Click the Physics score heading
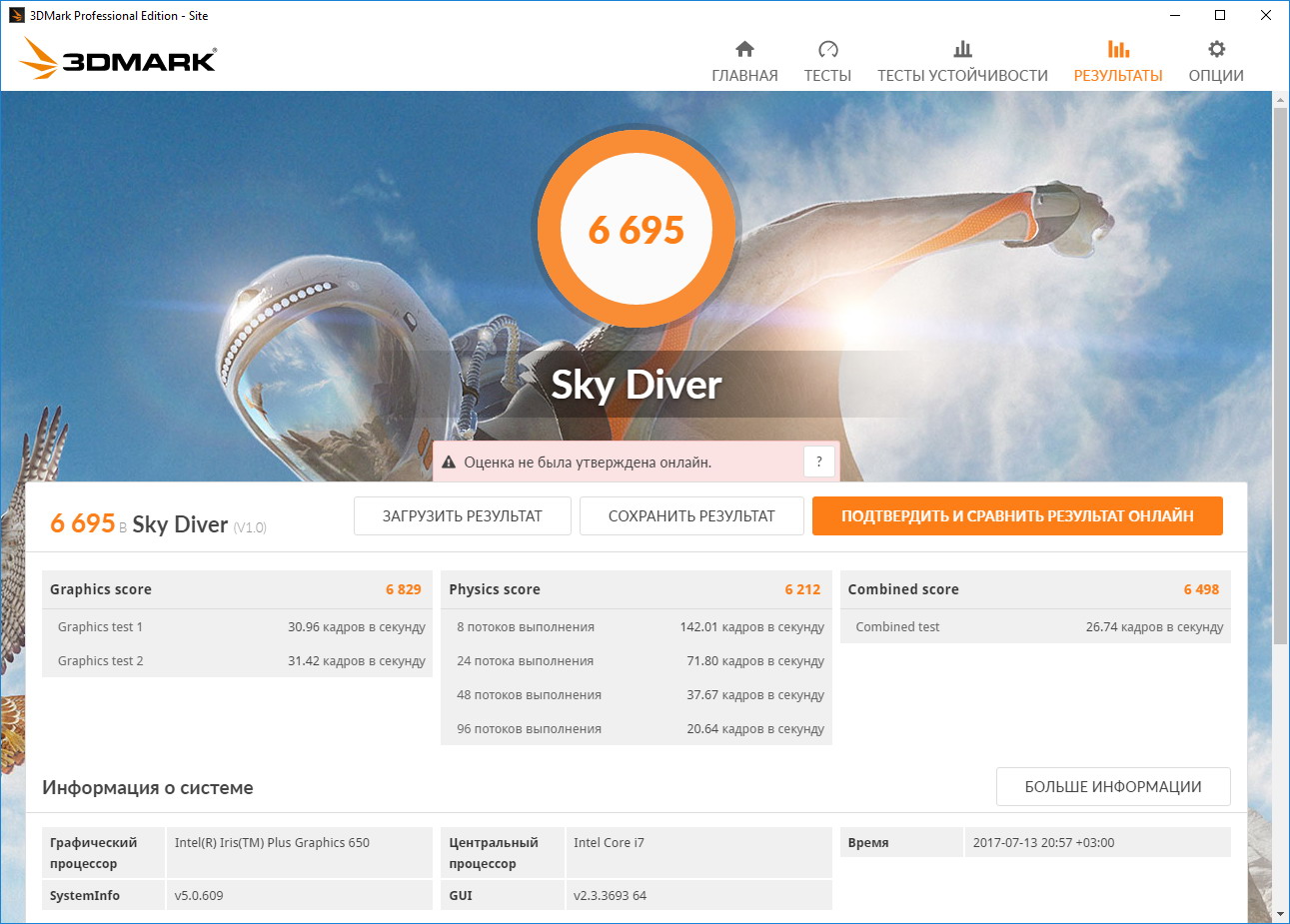Image resolution: width=1290 pixels, height=924 pixels. click(495, 589)
